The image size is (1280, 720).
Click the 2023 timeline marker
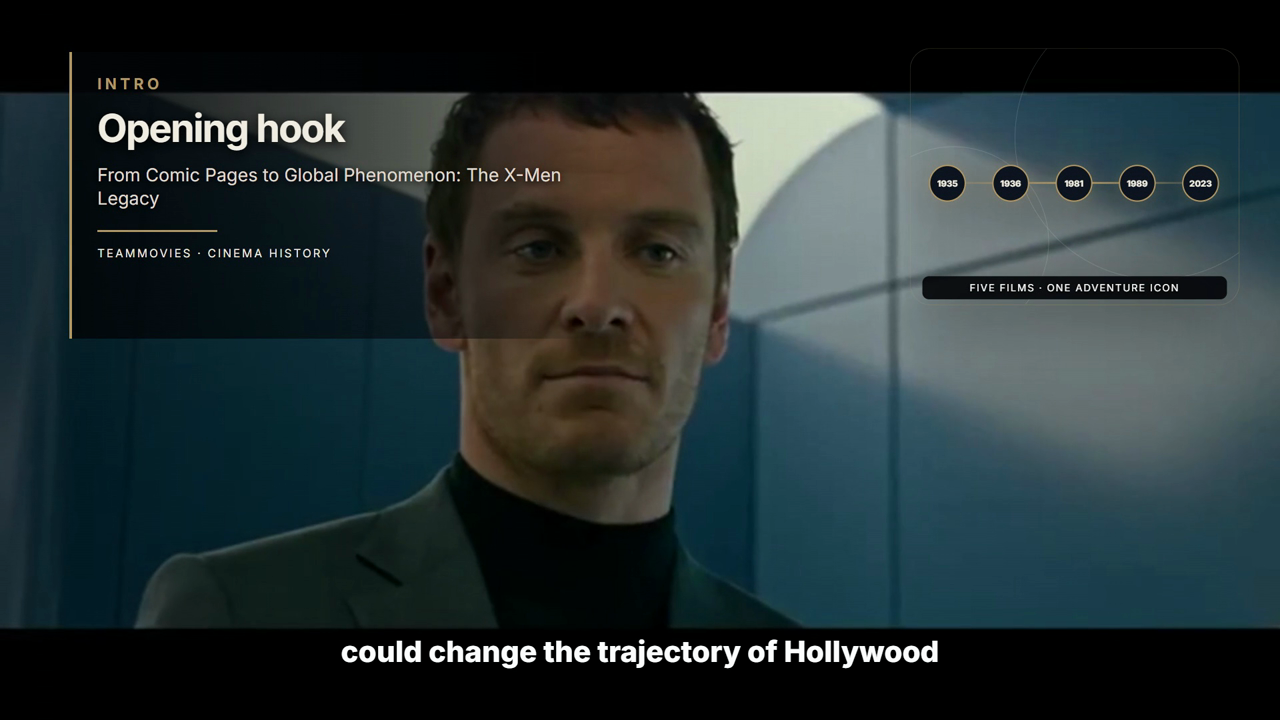pyautogui.click(x=1200, y=183)
